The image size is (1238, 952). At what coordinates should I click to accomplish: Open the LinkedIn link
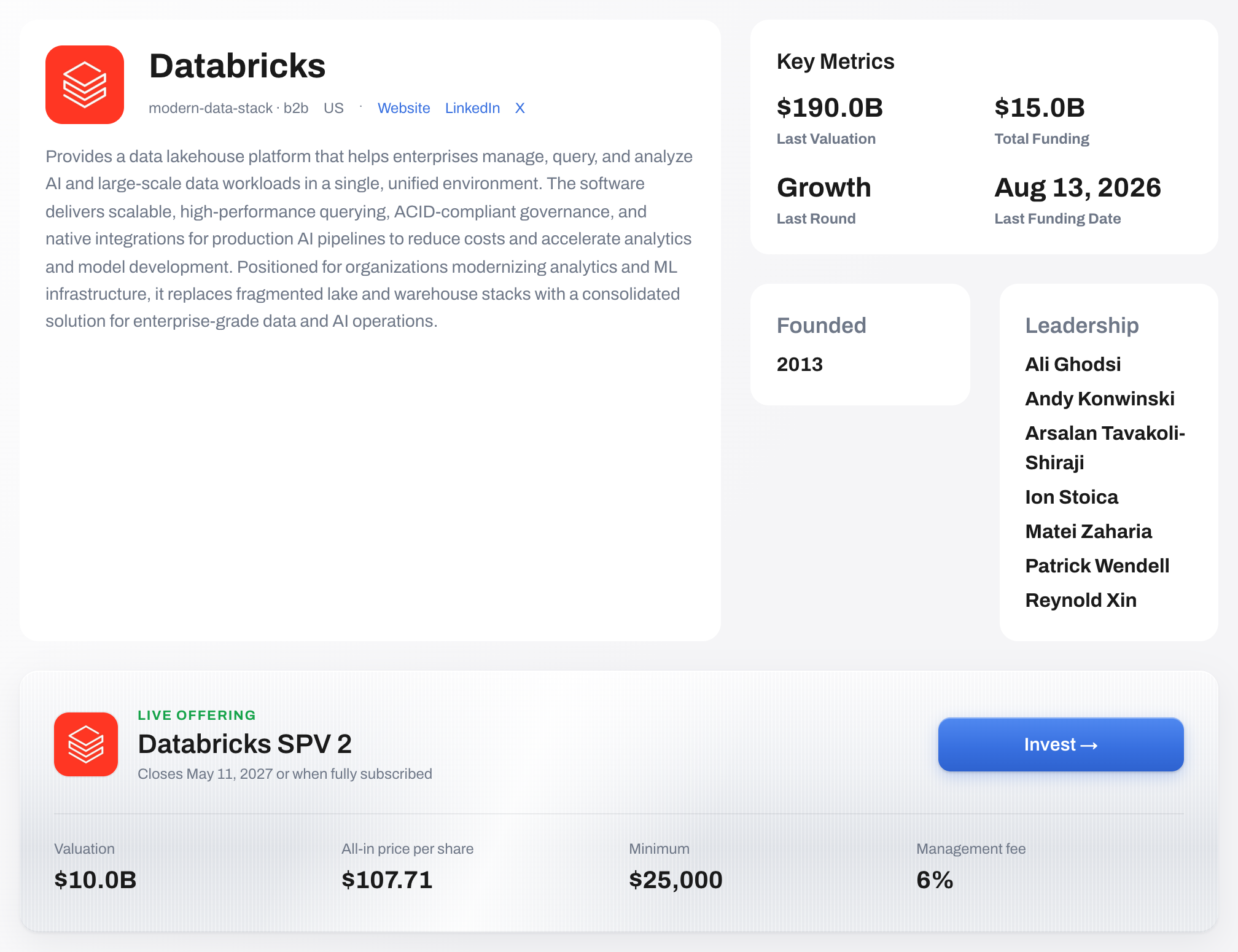tap(472, 108)
